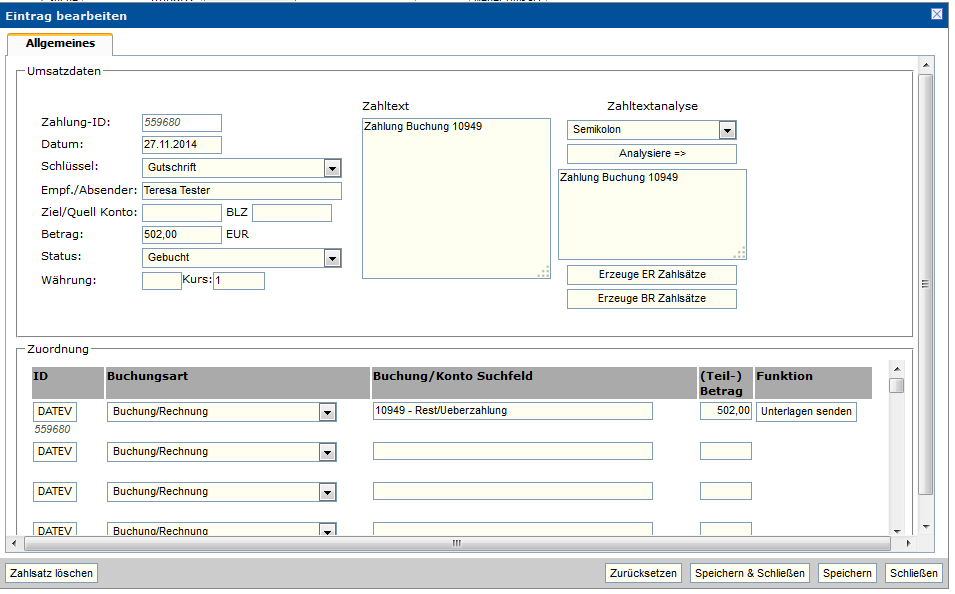Viewport: 955px width, 594px height.
Task: Expand the Status dropdown showing Gebucht
Action: click(333, 258)
